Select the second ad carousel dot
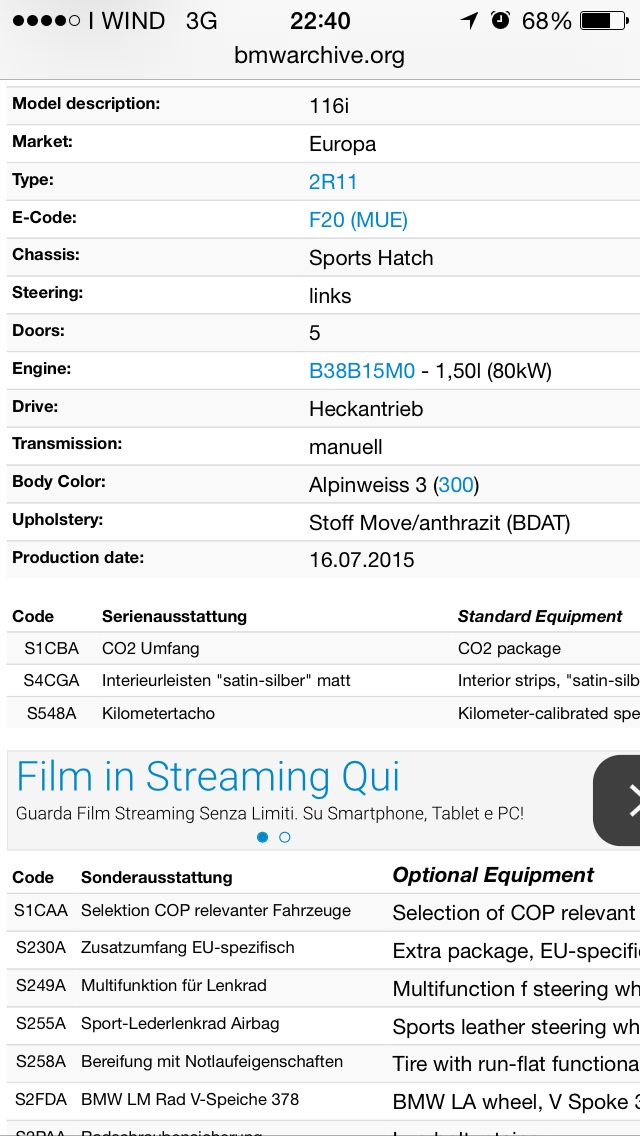Screen dimensions: 640x1136 [285, 837]
